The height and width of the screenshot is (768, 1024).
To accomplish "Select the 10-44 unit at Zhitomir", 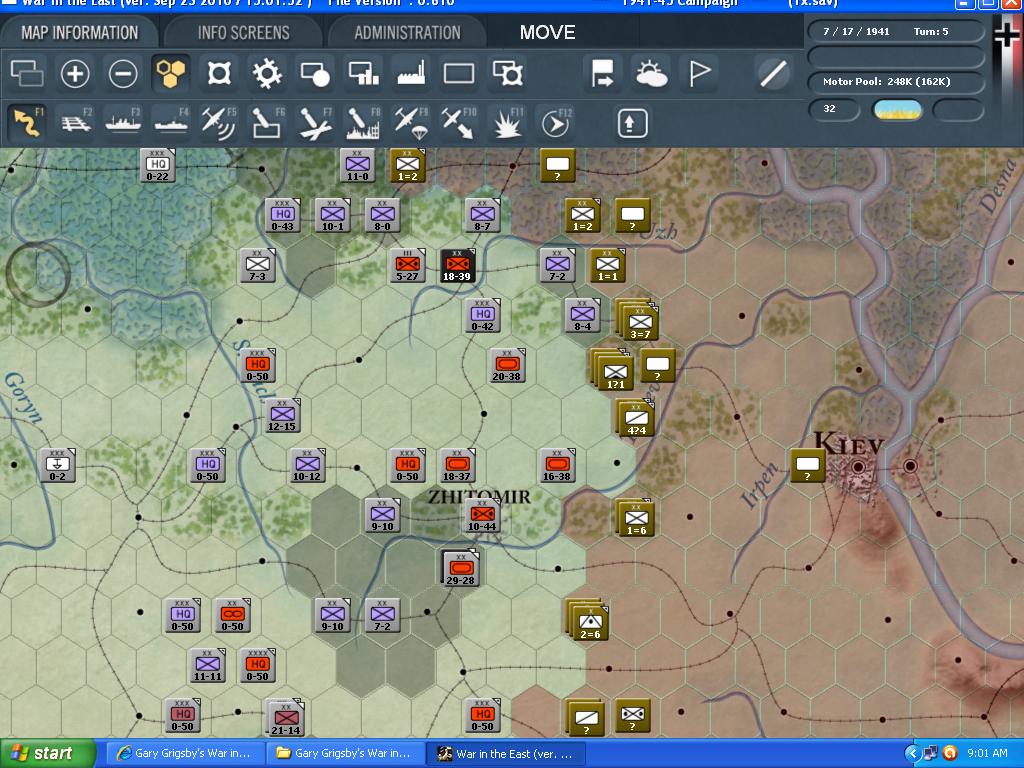I will (482, 516).
